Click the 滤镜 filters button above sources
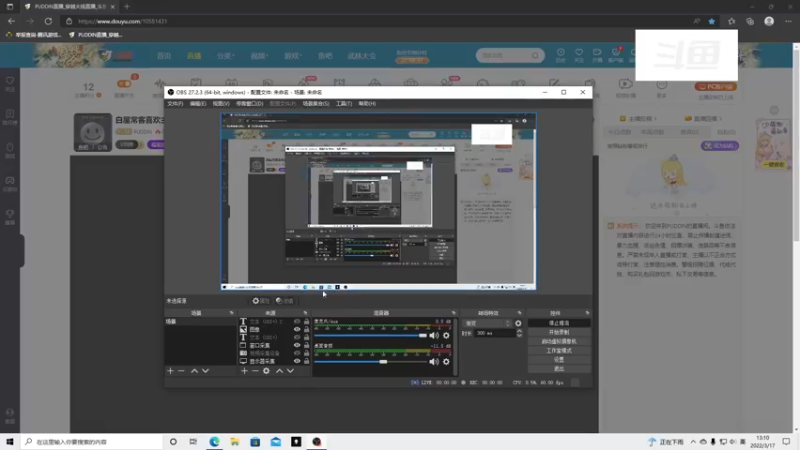Screen dimensions: 800x450 pos(285,301)
